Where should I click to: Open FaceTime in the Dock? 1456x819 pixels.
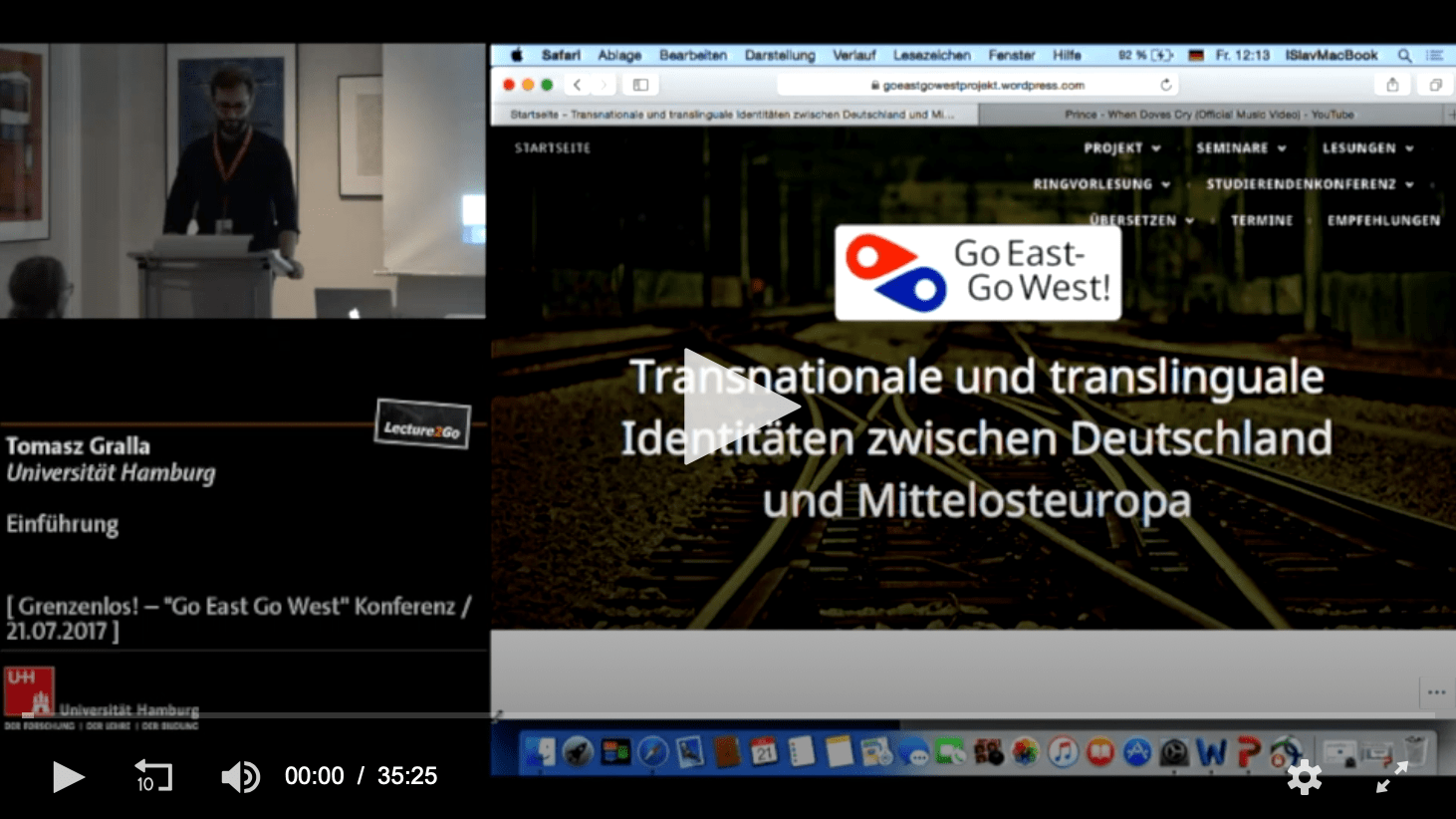coord(950,751)
